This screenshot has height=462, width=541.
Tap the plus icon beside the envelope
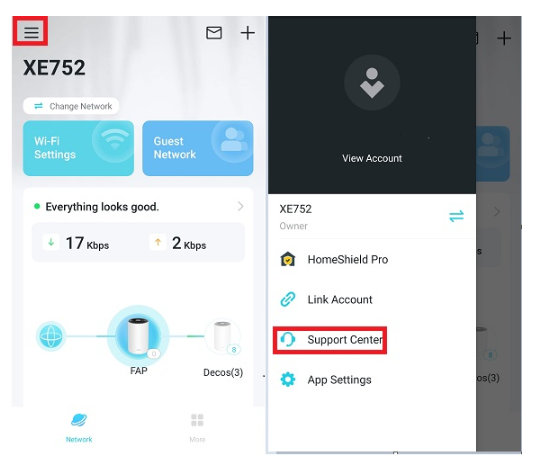(x=247, y=33)
